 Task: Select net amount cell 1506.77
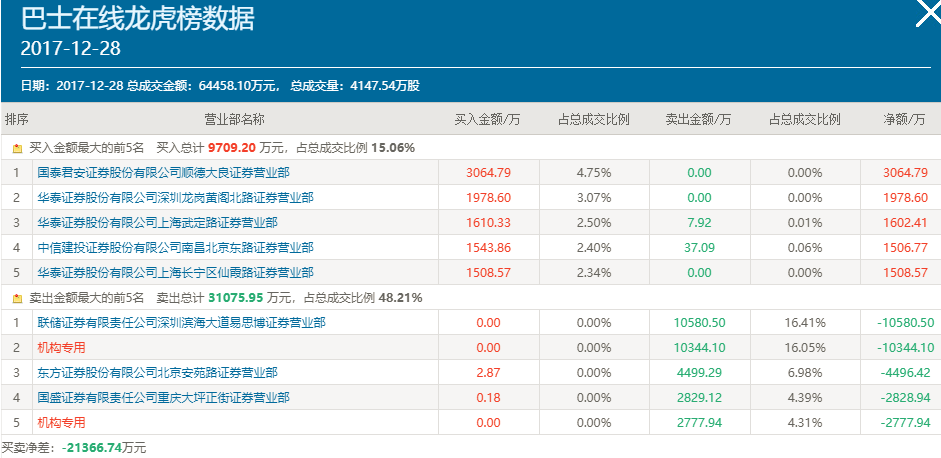(x=905, y=248)
